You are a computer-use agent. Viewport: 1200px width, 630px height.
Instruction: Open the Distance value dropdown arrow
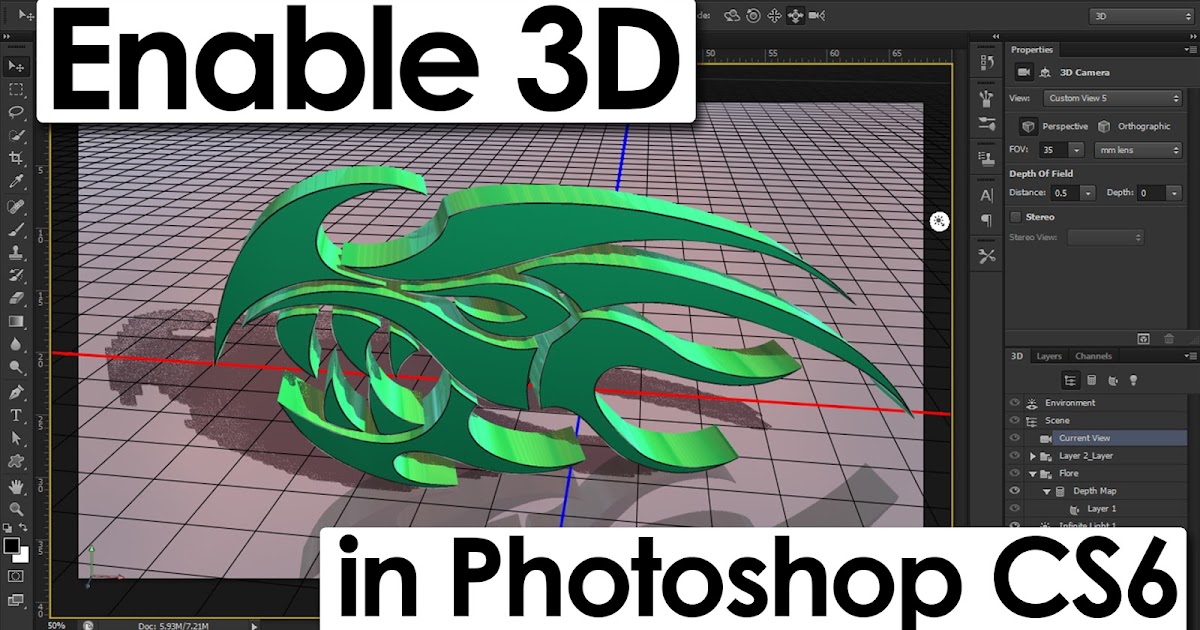pyautogui.click(x=1087, y=193)
